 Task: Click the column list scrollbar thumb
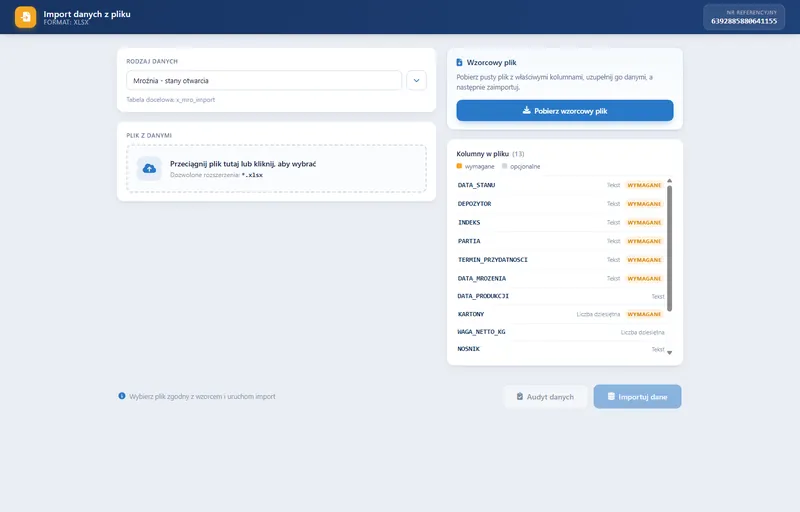coord(669,248)
